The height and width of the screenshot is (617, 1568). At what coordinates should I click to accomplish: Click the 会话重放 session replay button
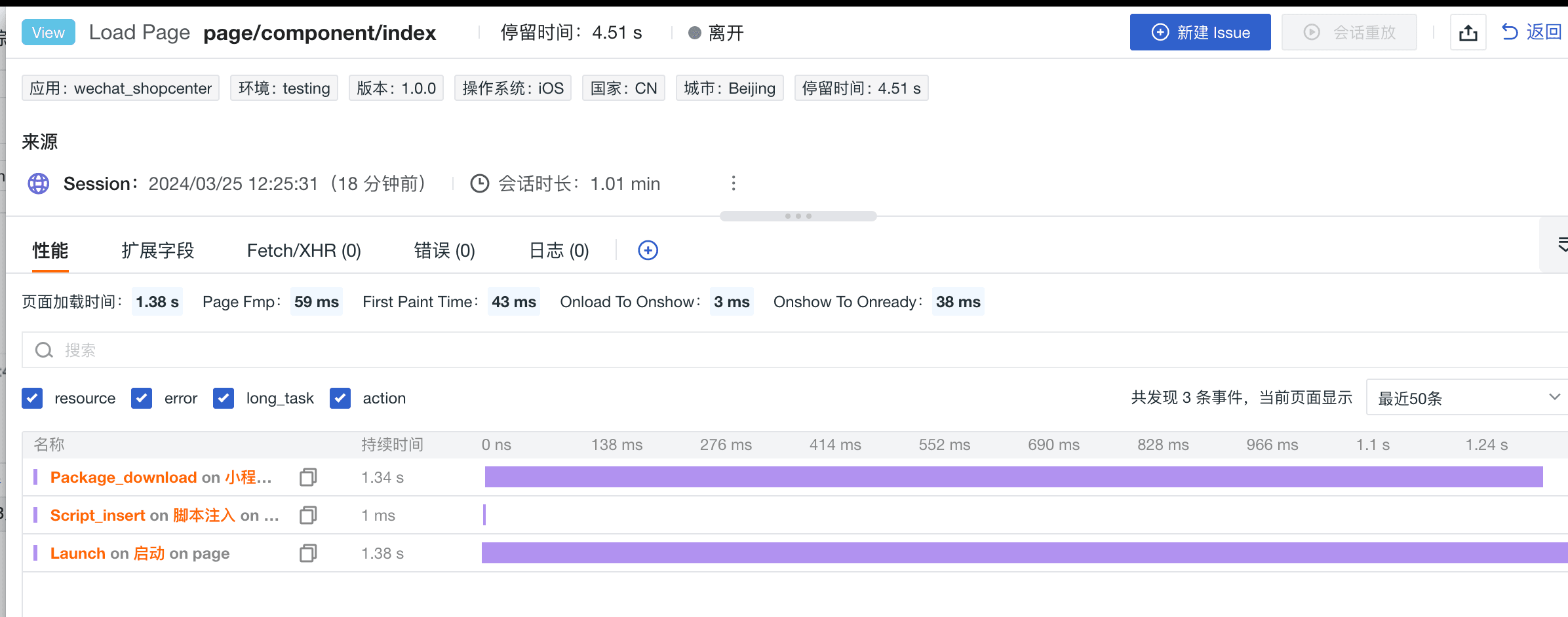pos(1349,32)
